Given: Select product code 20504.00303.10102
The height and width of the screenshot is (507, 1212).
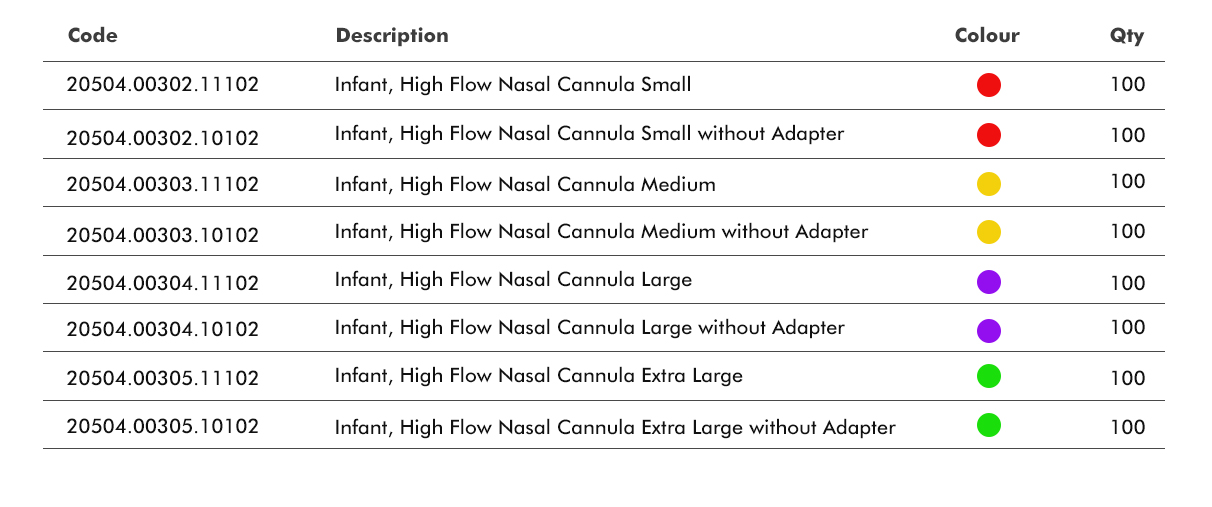Looking at the screenshot, I should point(163,235).
